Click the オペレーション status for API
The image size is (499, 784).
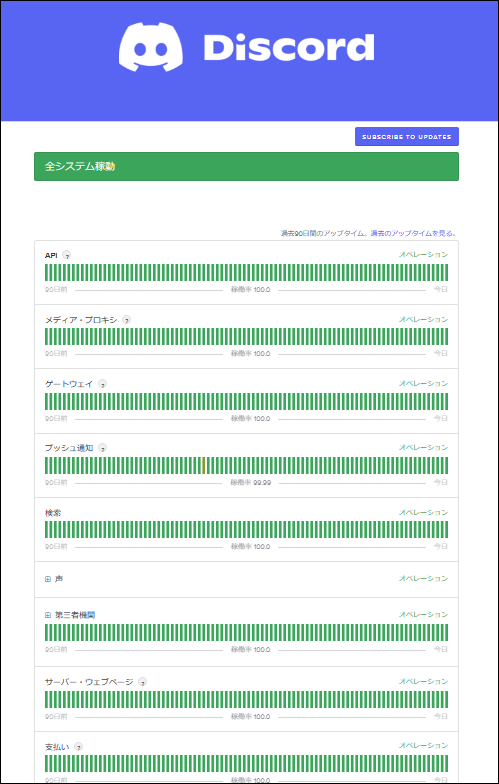tap(423, 254)
